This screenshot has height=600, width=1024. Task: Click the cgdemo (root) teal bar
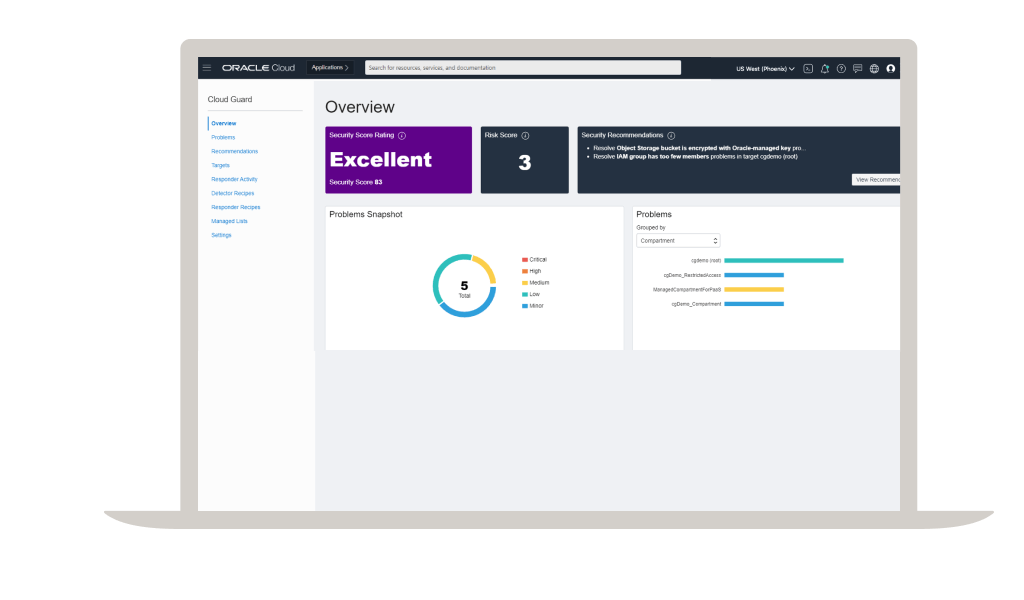(783, 260)
